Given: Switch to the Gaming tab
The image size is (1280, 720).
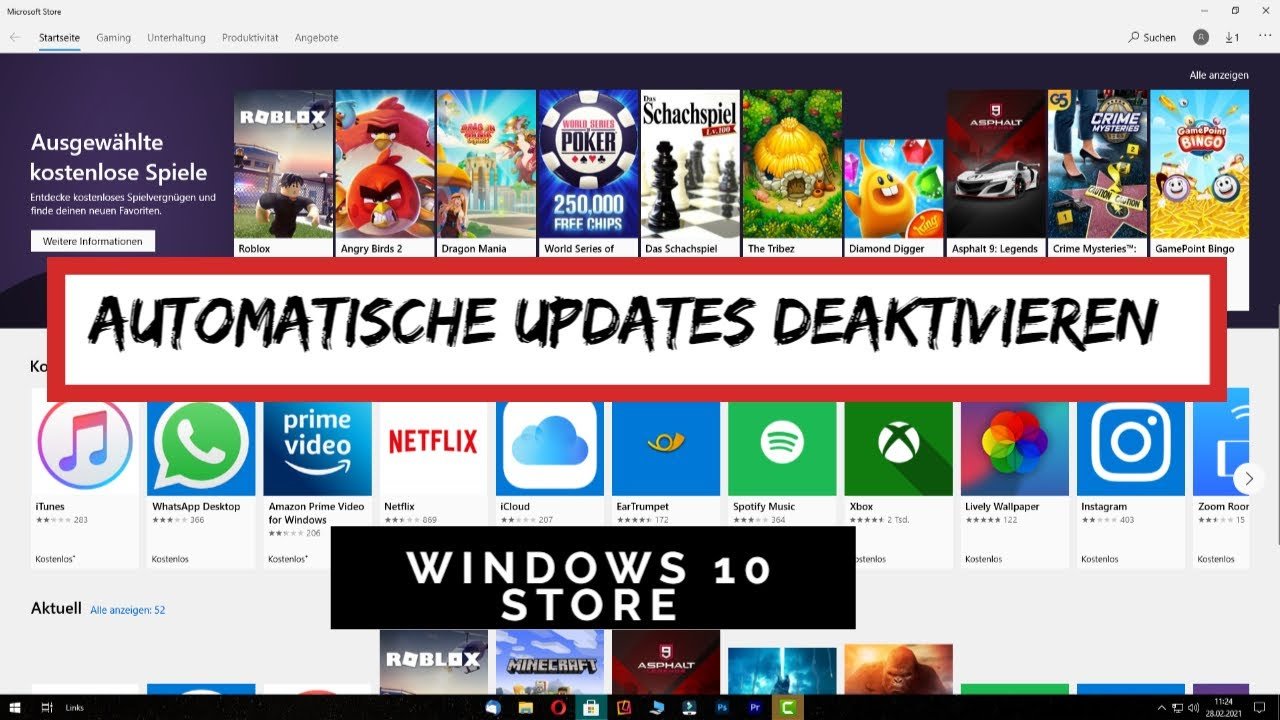Looking at the screenshot, I should (114, 37).
